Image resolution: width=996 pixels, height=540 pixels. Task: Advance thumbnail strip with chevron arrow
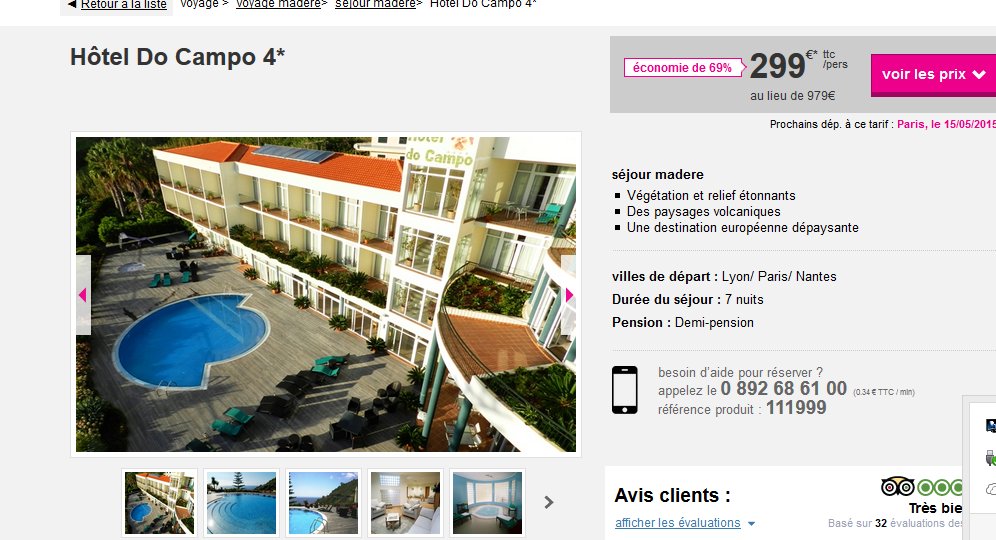[549, 503]
